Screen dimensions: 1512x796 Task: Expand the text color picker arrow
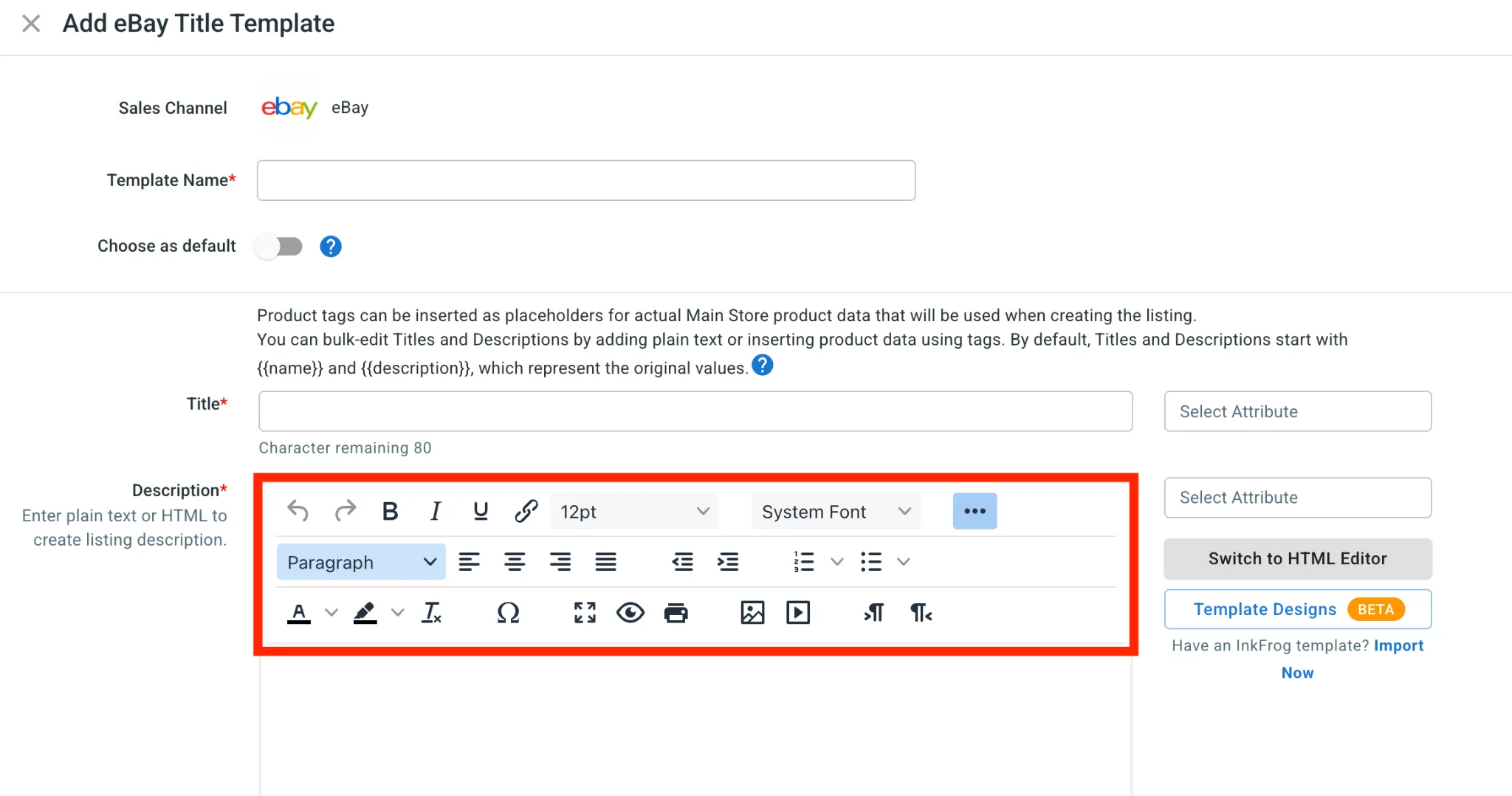(x=331, y=613)
